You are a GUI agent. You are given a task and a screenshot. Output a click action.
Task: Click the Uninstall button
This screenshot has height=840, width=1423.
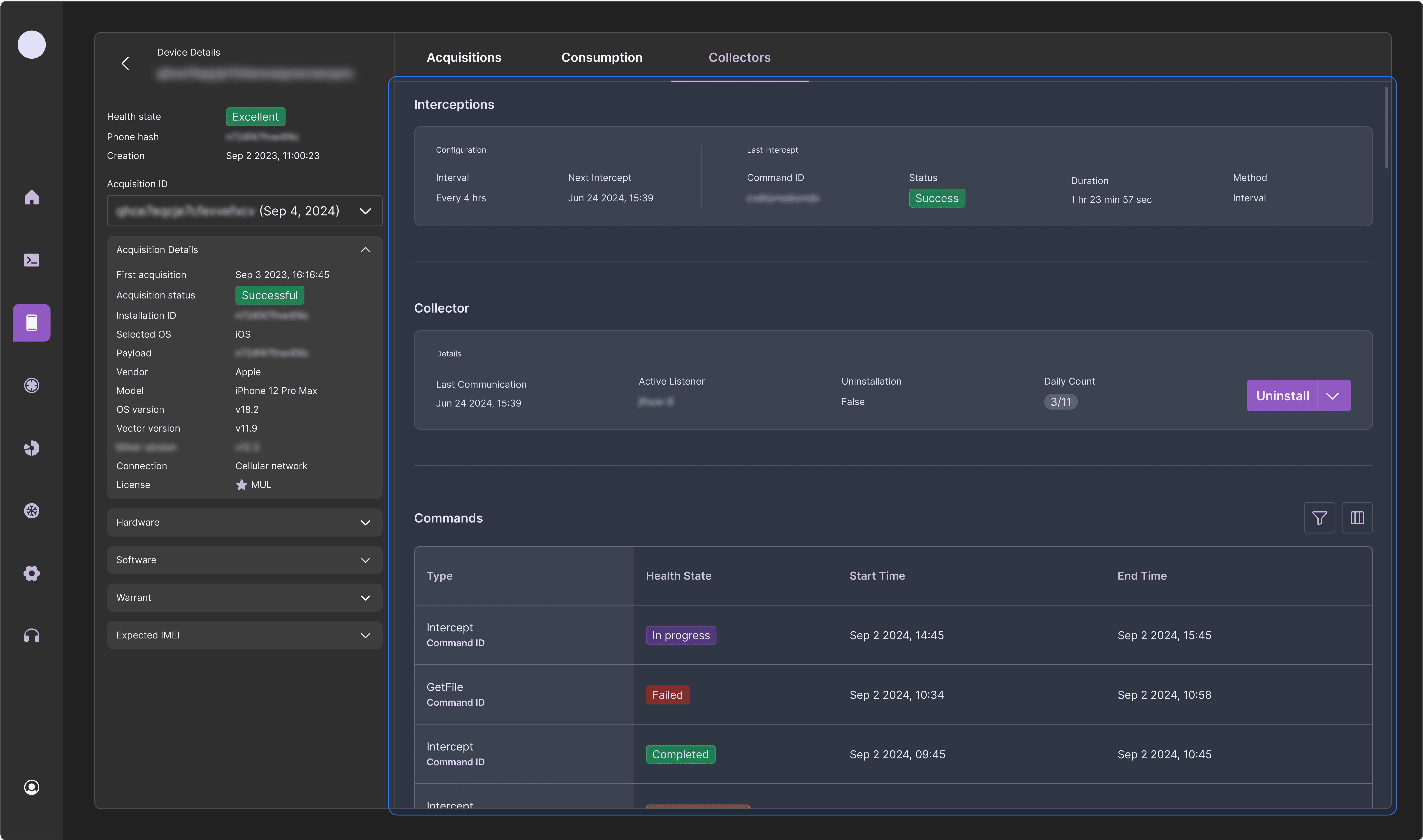click(x=1282, y=396)
